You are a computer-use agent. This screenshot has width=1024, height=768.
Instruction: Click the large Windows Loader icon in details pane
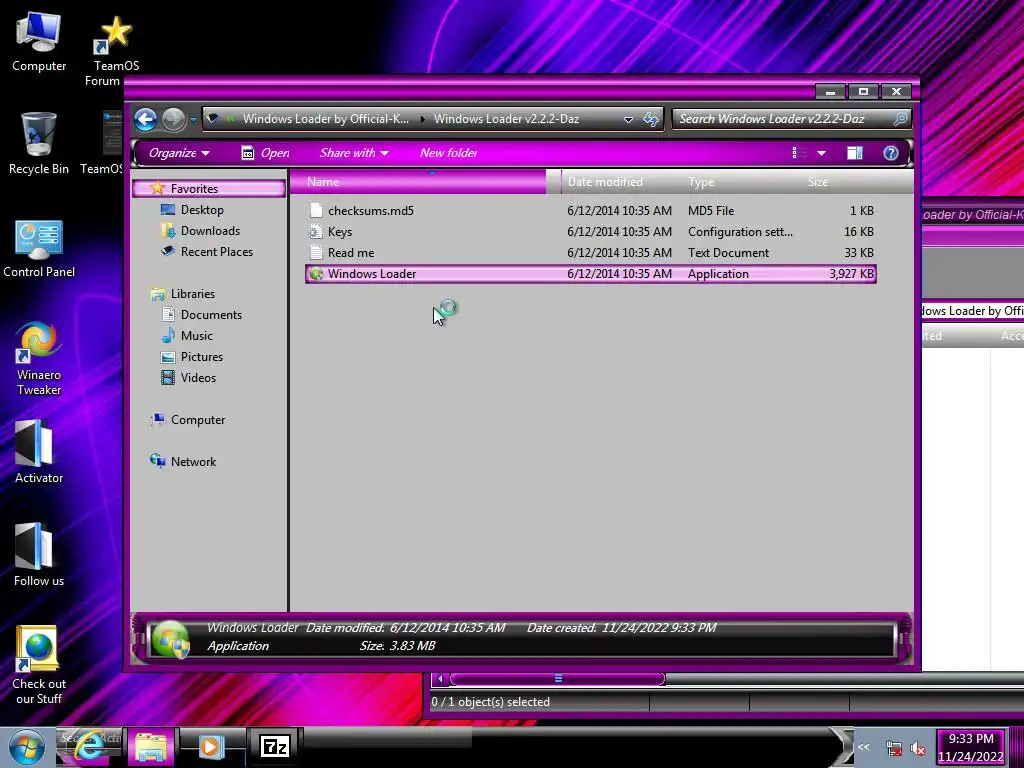click(x=170, y=638)
